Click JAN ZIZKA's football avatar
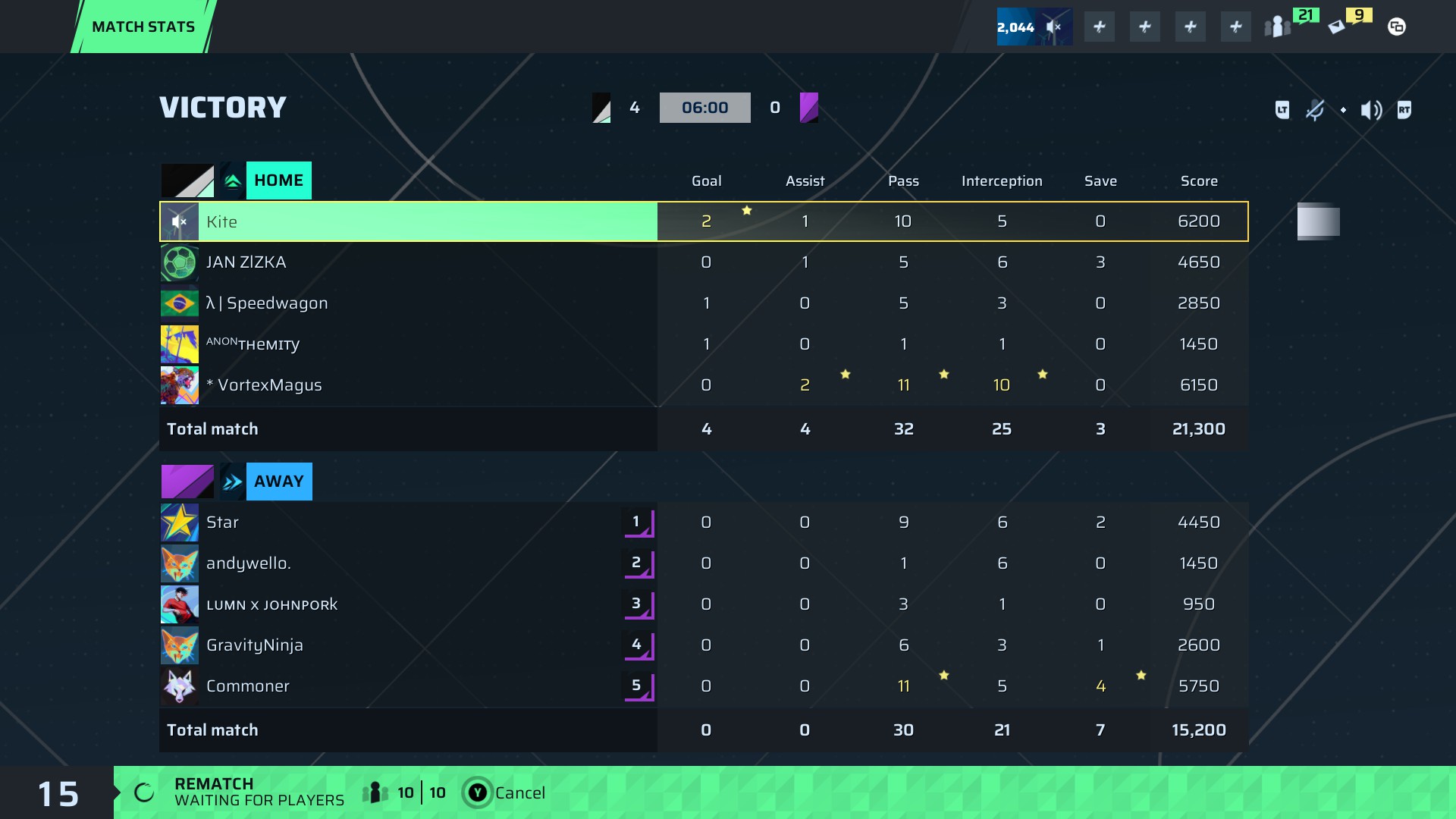 180,262
